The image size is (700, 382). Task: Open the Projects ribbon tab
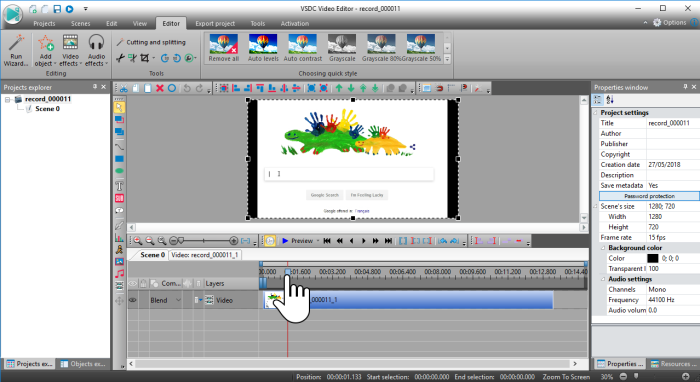(44, 24)
